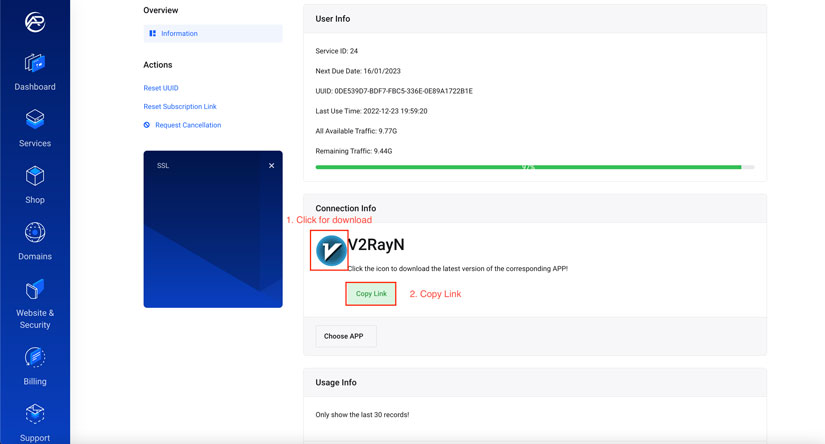Open the Billing sidebar icon

point(35,357)
